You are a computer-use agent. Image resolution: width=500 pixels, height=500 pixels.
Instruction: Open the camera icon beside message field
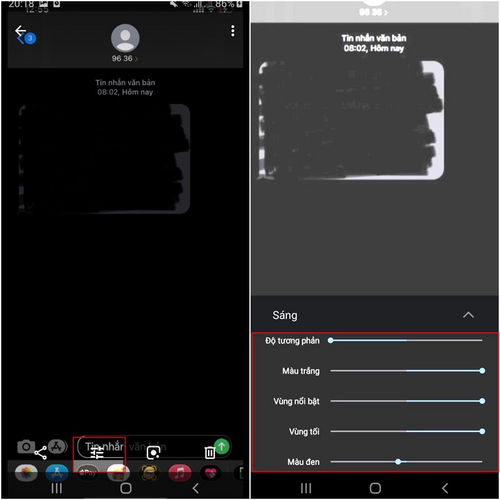(26, 446)
